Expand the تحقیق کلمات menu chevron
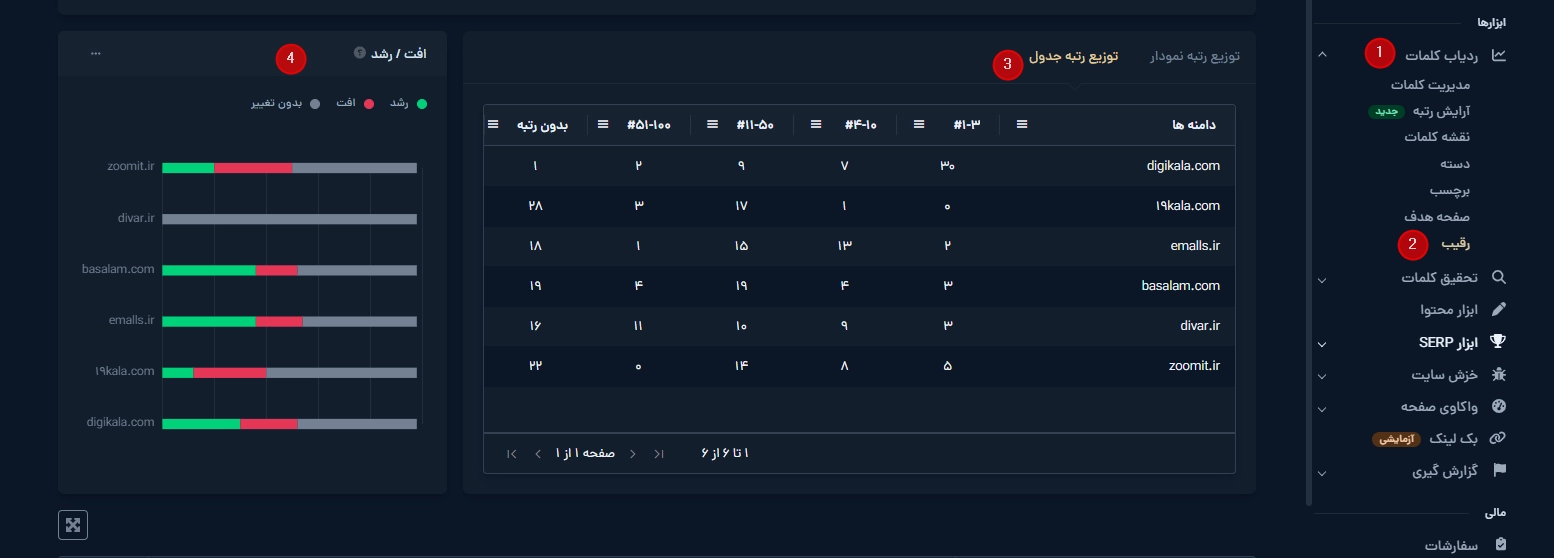This screenshot has height=558, width=1554. pyautogui.click(x=1322, y=279)
